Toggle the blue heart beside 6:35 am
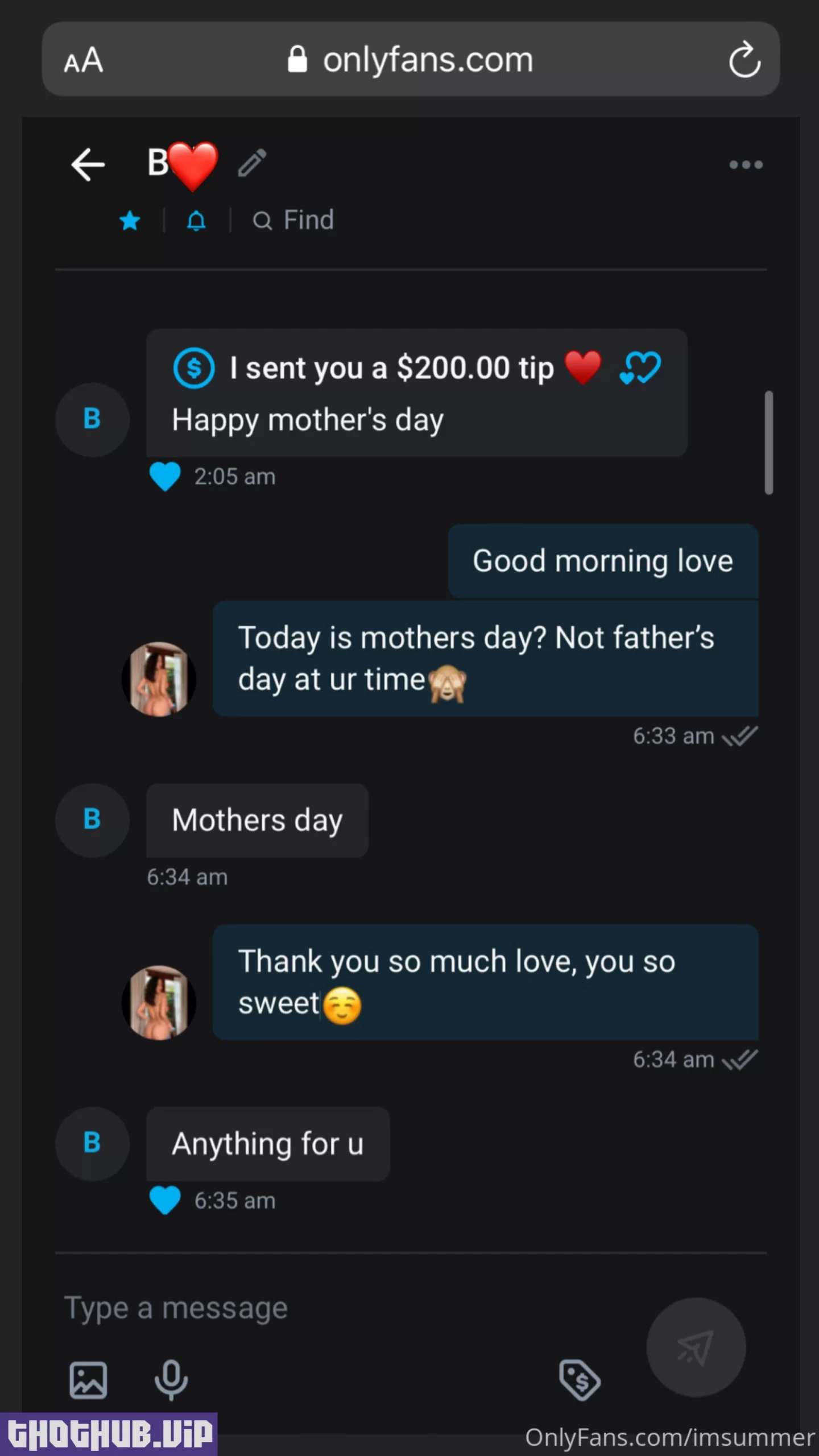Image resolution: width=819 pixels, height=1456 pixels. pos(165,1201)
